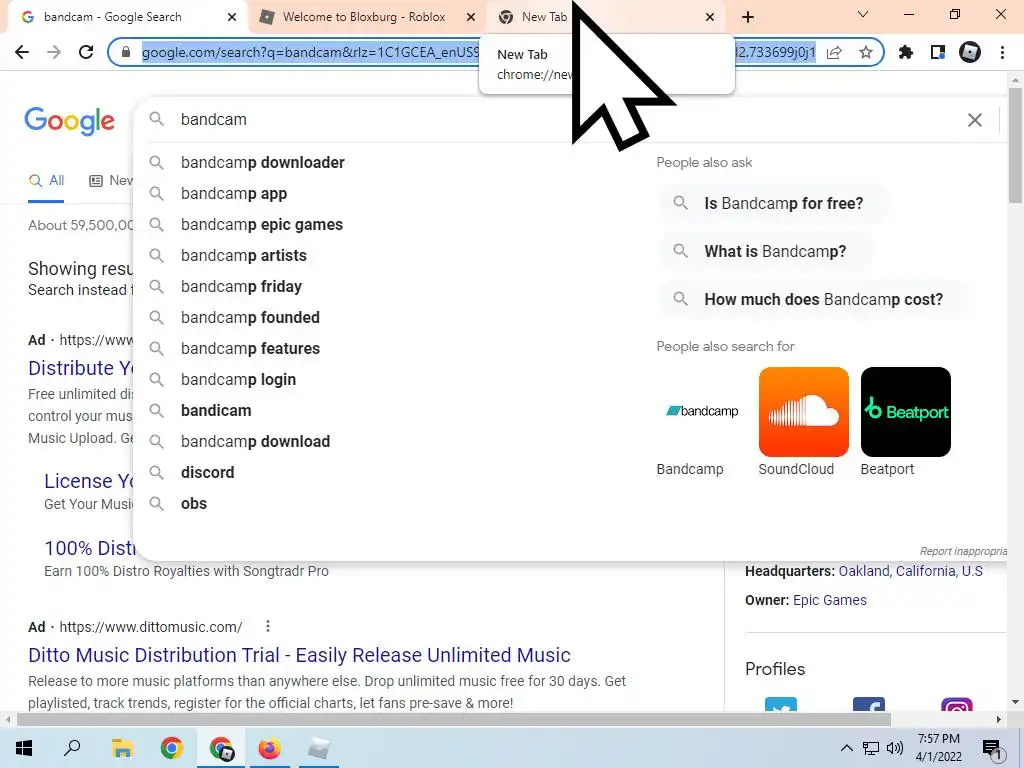
Task: Click 'What is Bandcamp?' question
Action: [x=765, y=251]
